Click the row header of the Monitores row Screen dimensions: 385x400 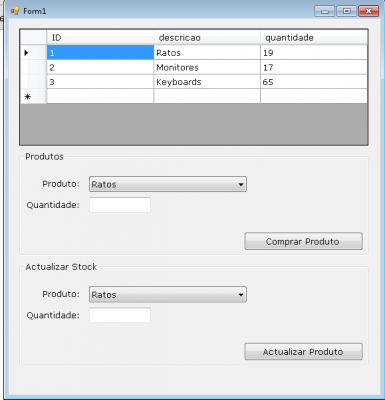(x=33, y=67)
